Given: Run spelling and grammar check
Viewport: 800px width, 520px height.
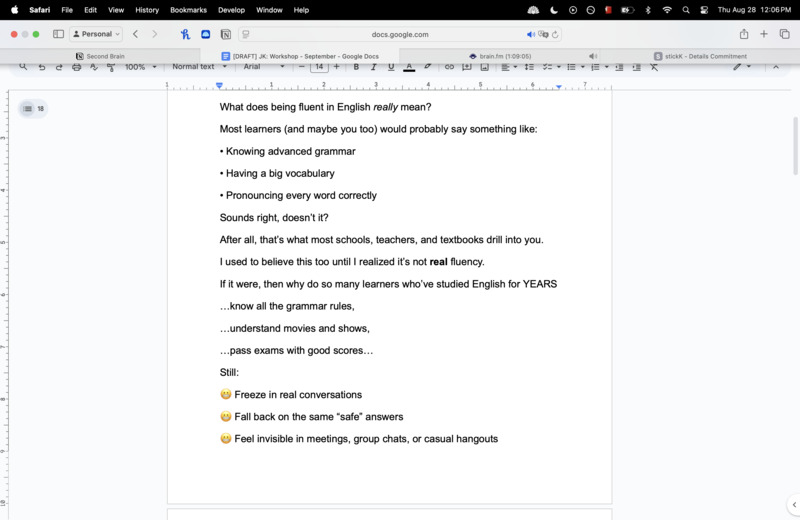Looking at the screenshot, I should pos(94,67).
